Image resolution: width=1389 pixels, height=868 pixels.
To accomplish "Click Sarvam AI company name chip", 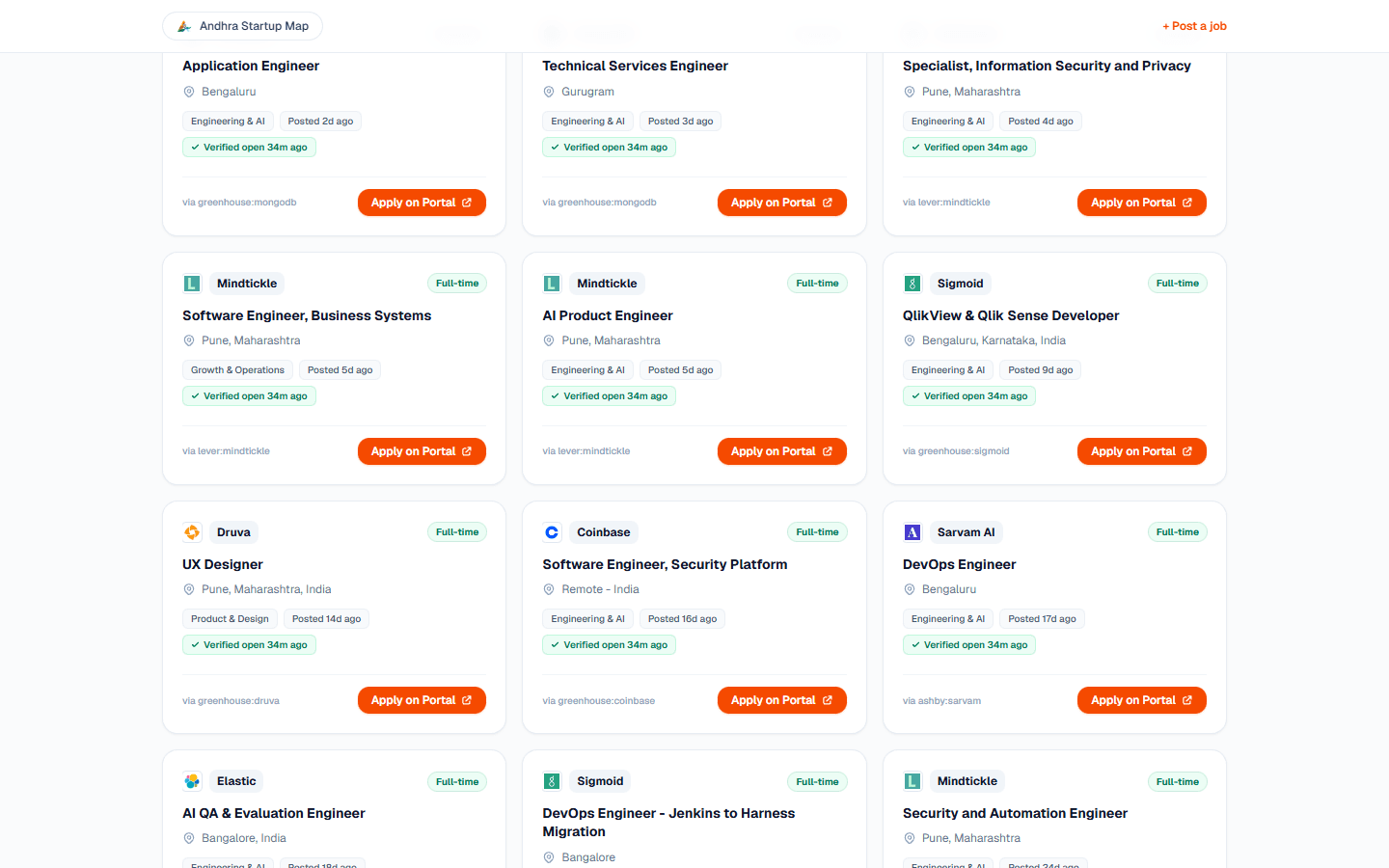I will (966, 532).
